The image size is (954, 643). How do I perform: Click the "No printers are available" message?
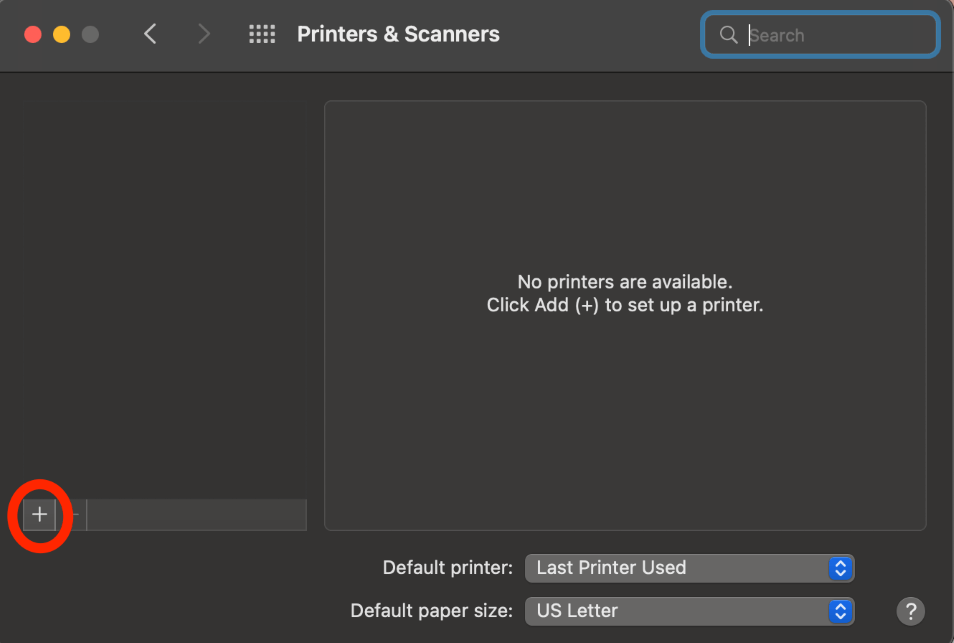point(625,282)
